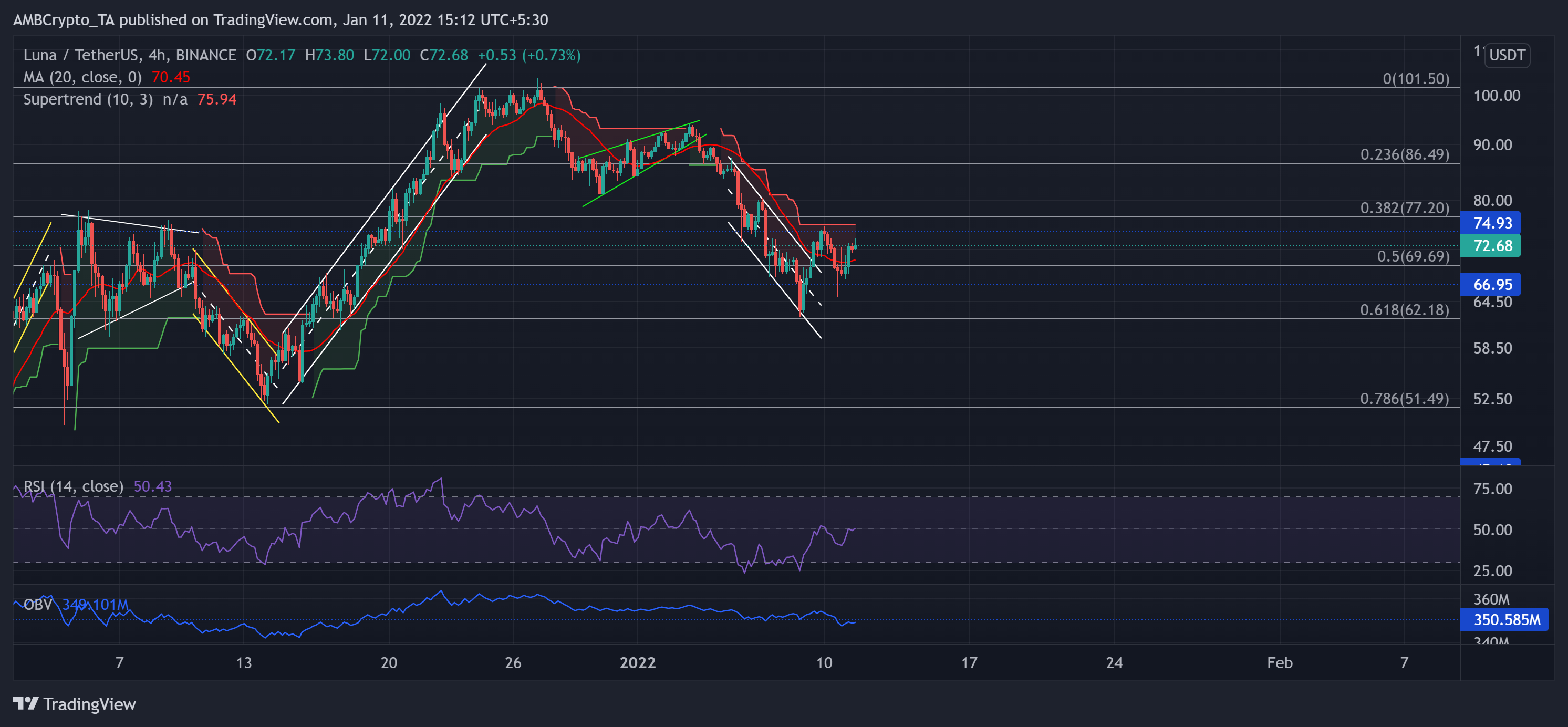The width and height of the screenshot is (1568, 727).
Task: Click the publication header AMBCrypto_TA text
Action: (64, 19)
